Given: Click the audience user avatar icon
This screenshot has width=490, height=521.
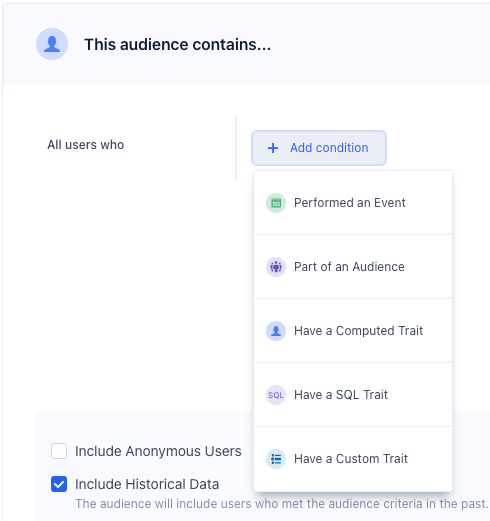Looking at the screenshot, I should 52,44.
